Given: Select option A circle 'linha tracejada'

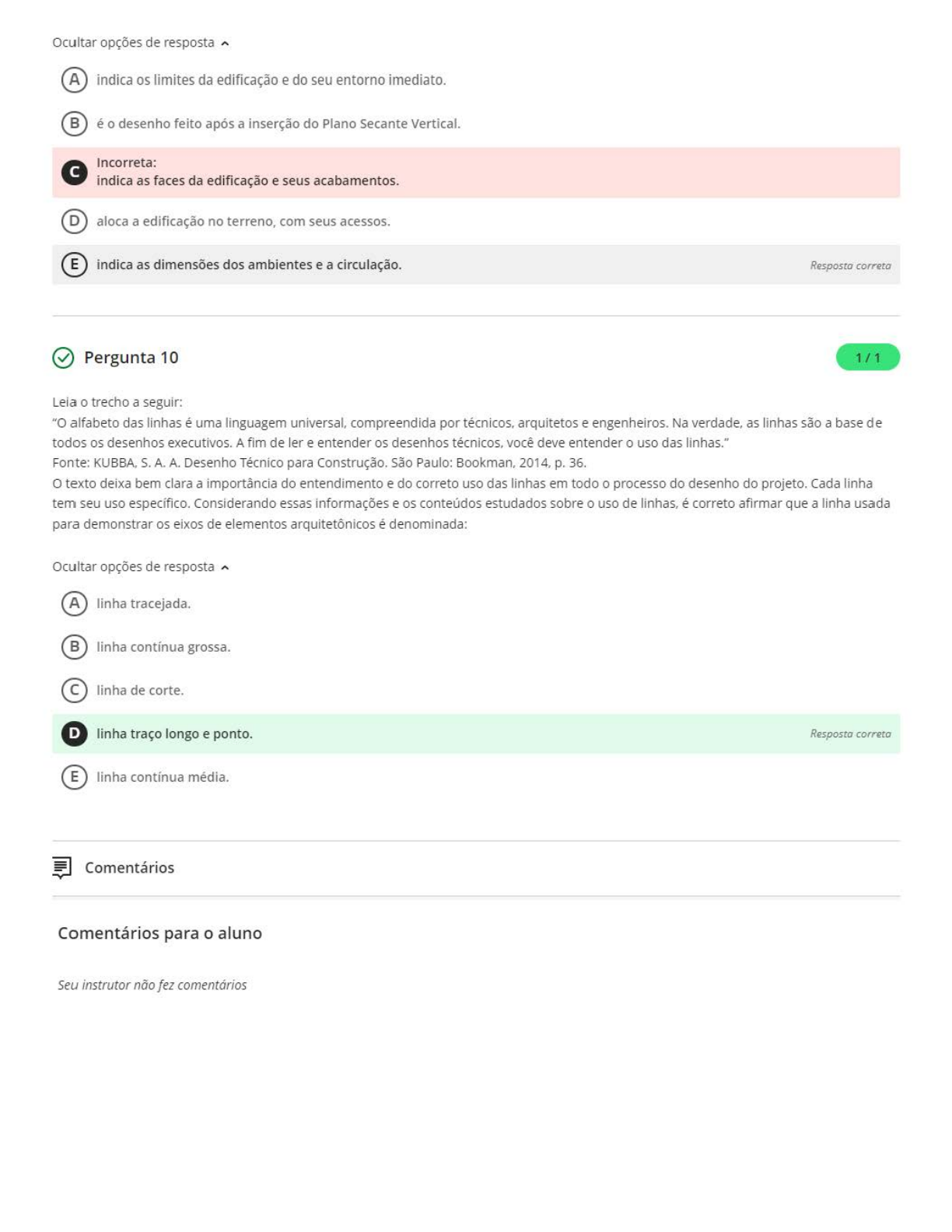Looking at the screenshot, I should (x=74, y=604).
